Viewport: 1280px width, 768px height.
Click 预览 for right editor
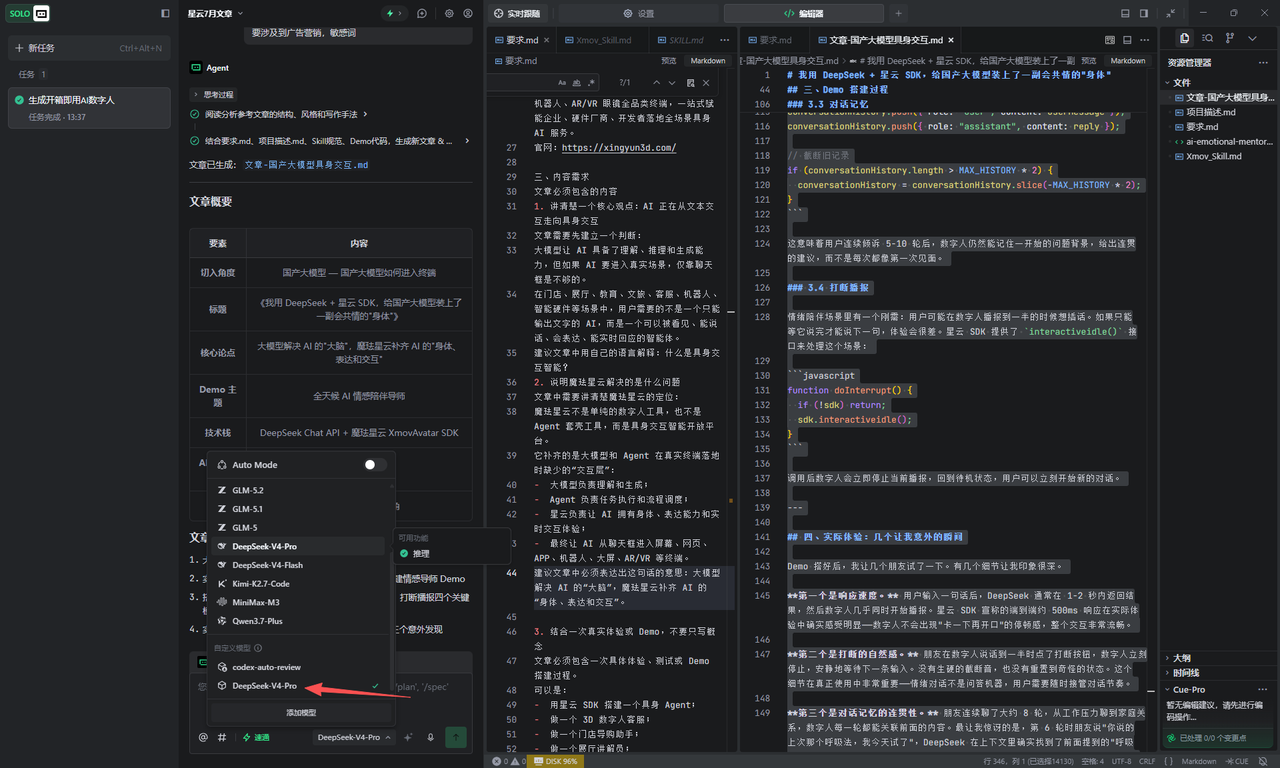point(1089,60)
